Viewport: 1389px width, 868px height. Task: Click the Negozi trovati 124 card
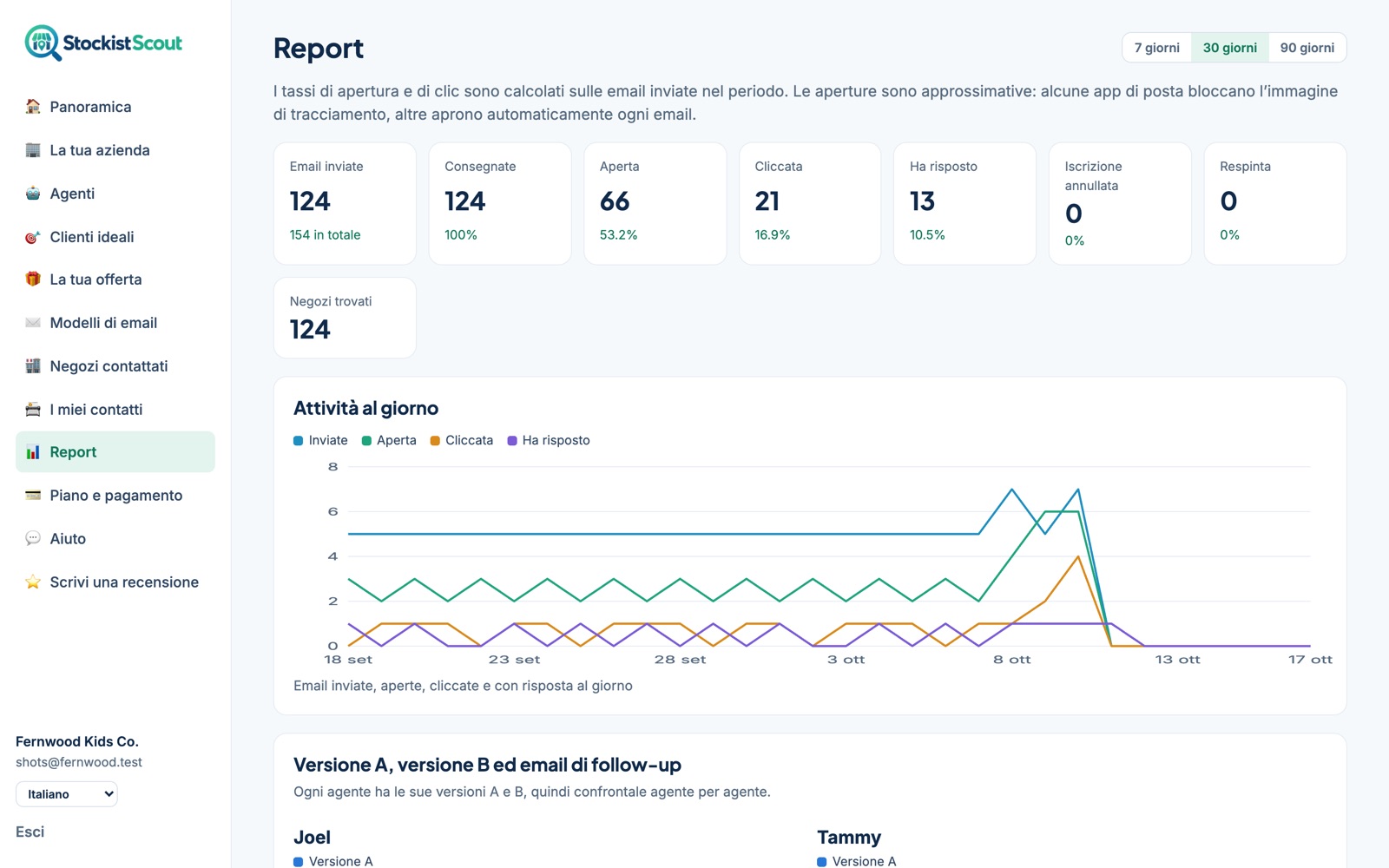345,318
